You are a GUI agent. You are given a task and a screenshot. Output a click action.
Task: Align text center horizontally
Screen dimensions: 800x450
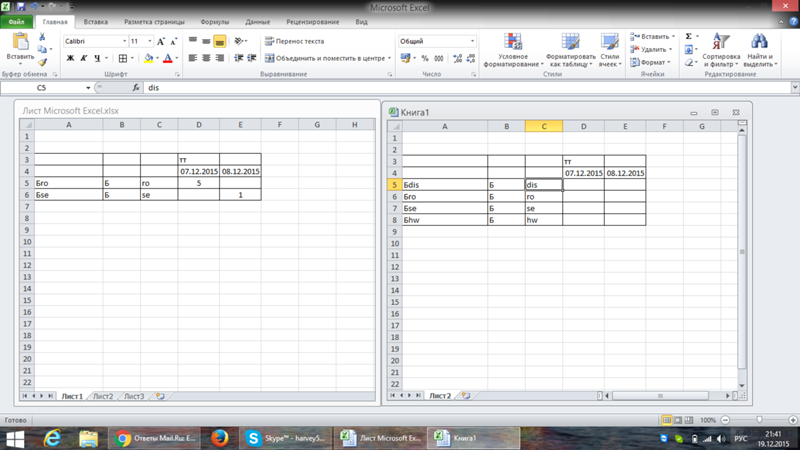coord(206,58)
